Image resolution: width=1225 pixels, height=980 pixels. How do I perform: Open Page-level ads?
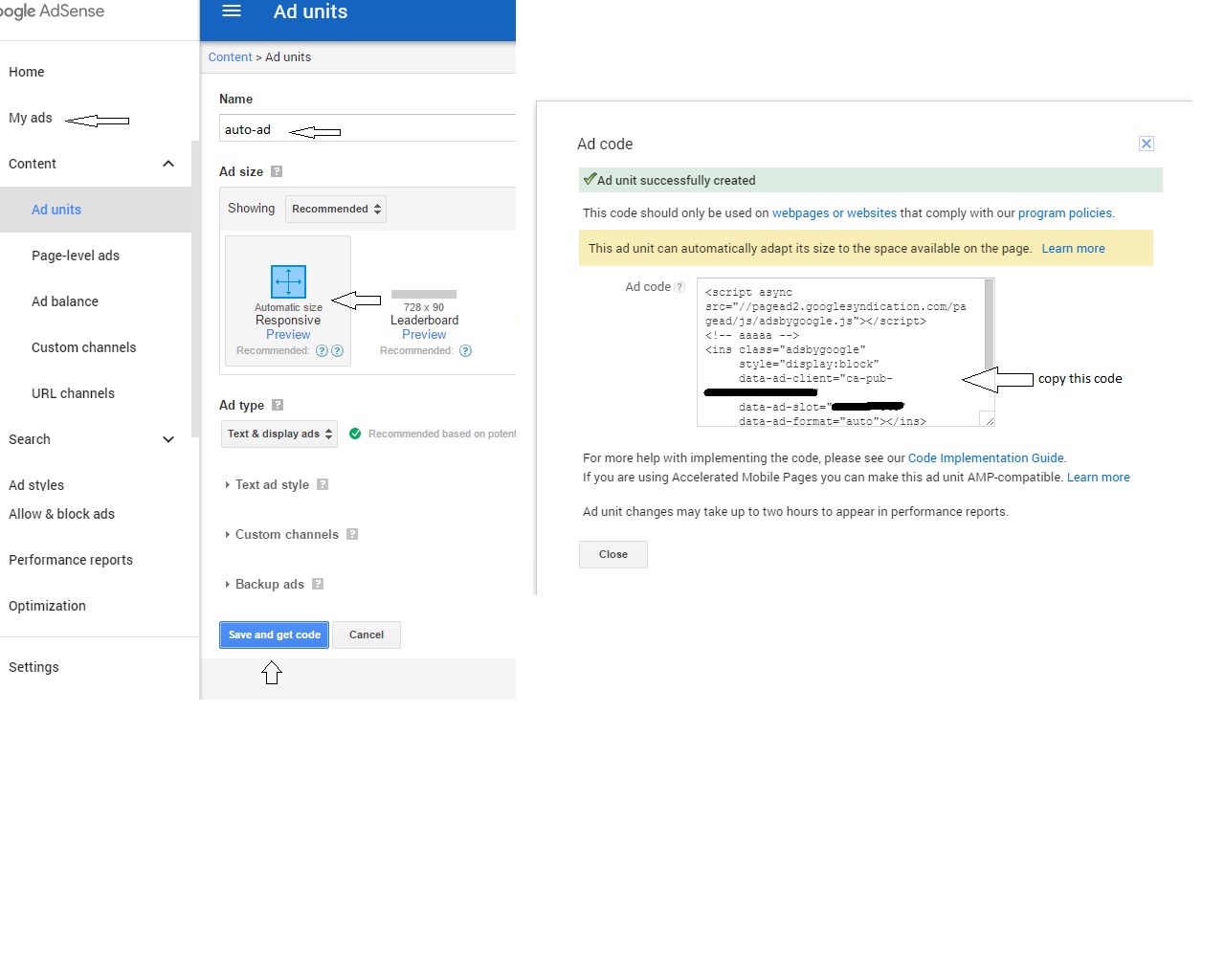coord(76,256)
